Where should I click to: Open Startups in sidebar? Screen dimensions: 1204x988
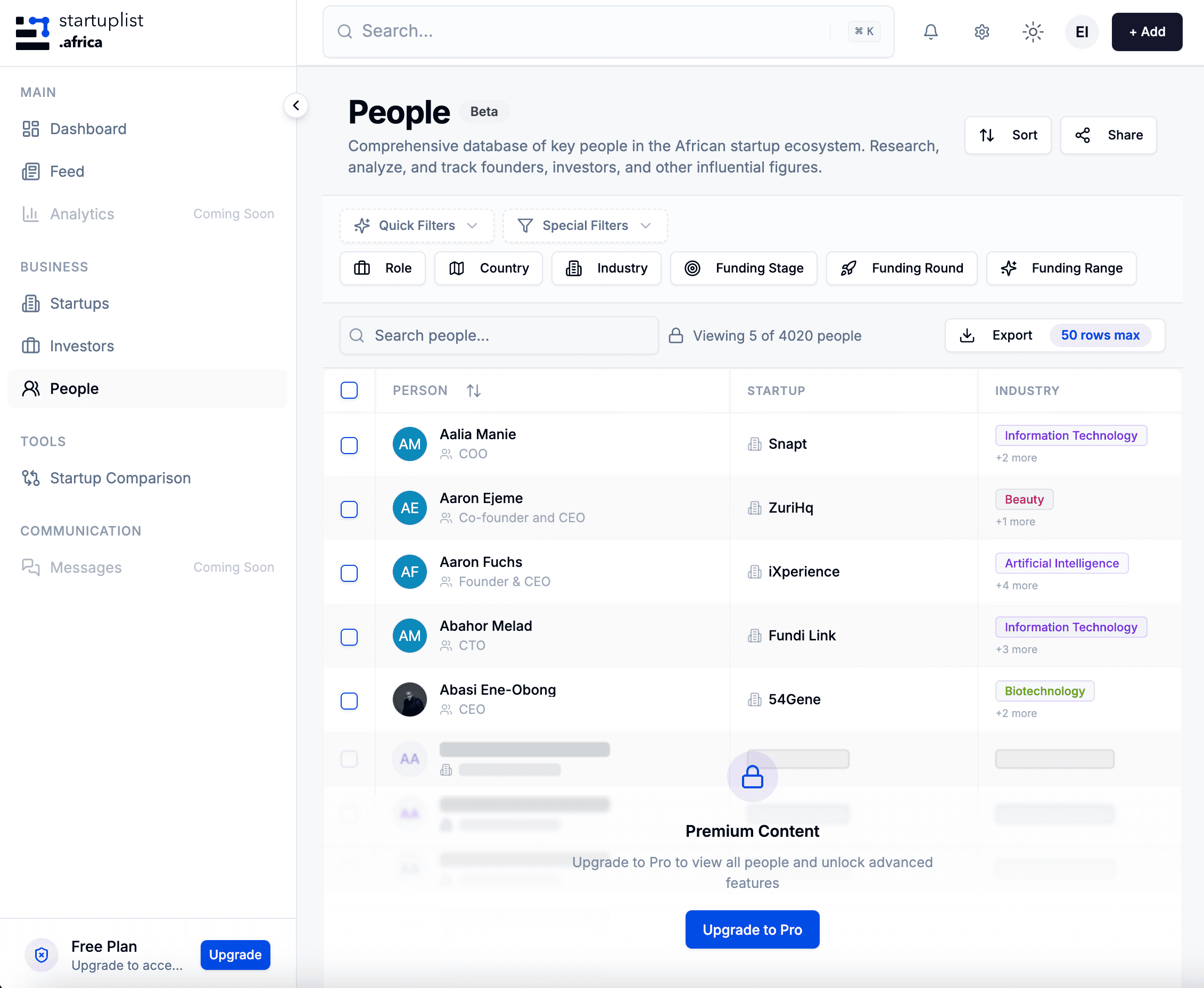coord(147,303)
